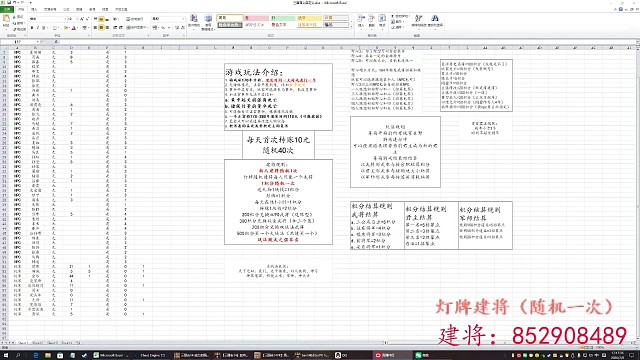
Task: Click the Save icon in quick access toolbar
Action: coord(9,2)
